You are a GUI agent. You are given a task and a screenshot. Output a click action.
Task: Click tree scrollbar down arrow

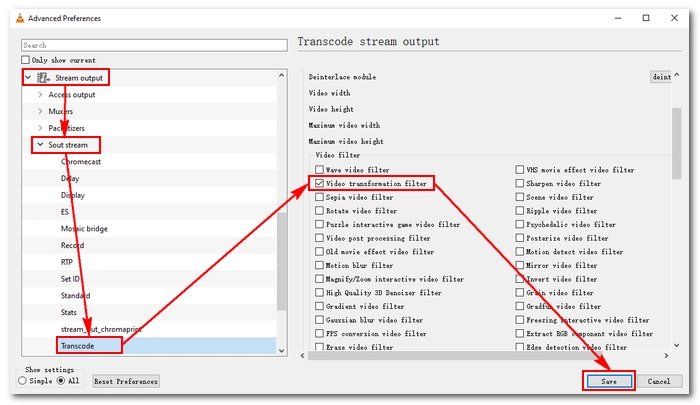[x=281, y=351]
